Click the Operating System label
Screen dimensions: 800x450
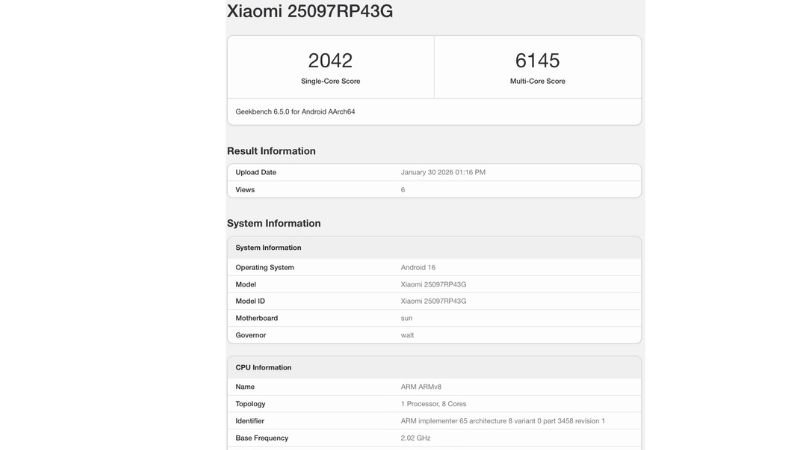265,267
